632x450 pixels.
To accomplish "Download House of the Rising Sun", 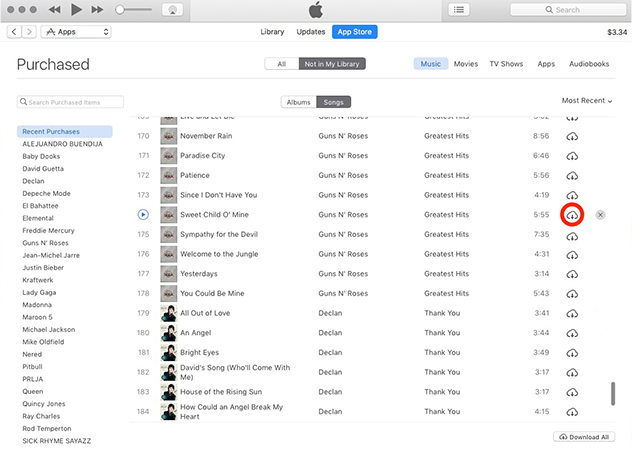I will 572,392.
